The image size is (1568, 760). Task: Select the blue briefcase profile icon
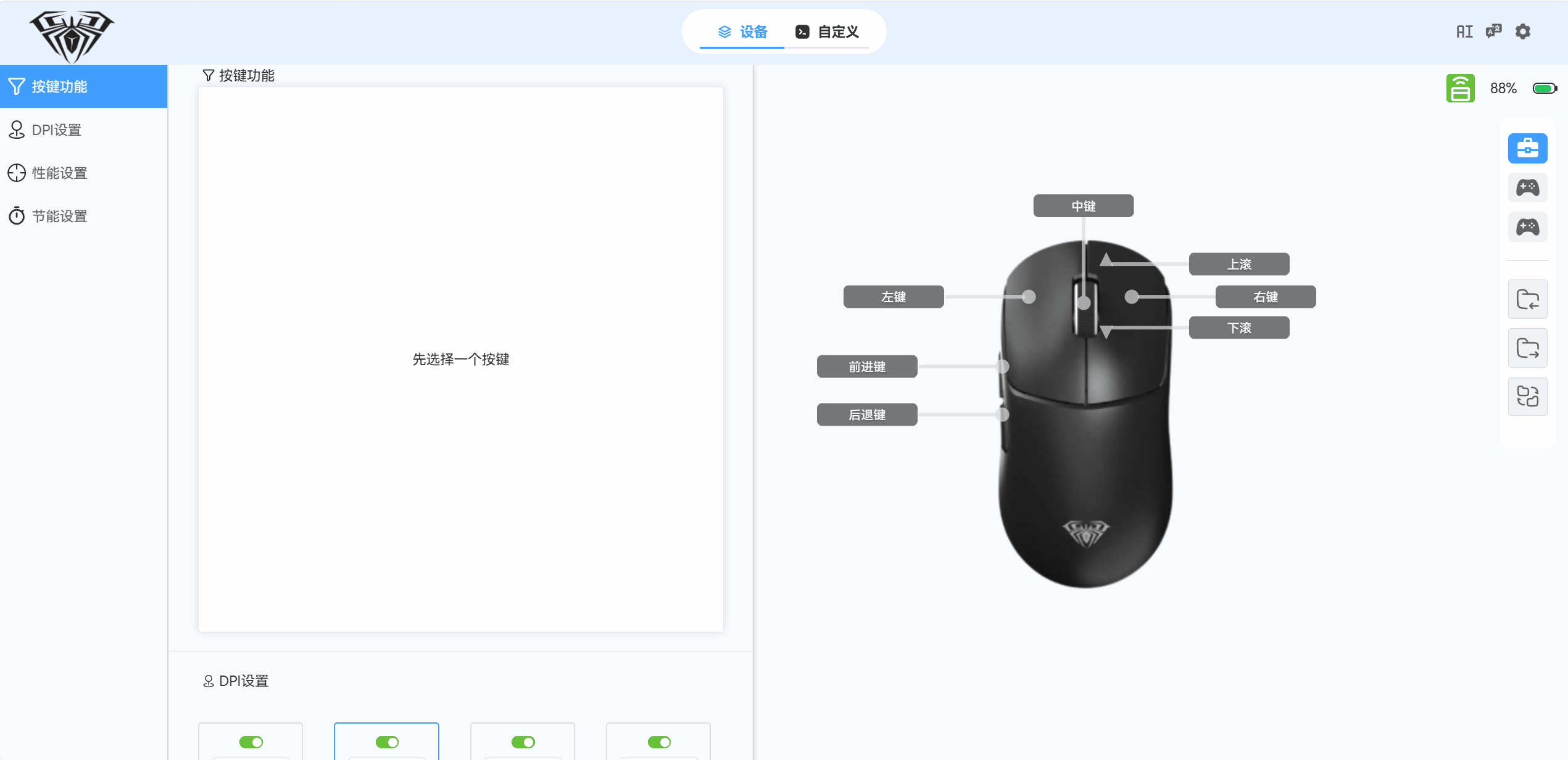(1527, 148)
